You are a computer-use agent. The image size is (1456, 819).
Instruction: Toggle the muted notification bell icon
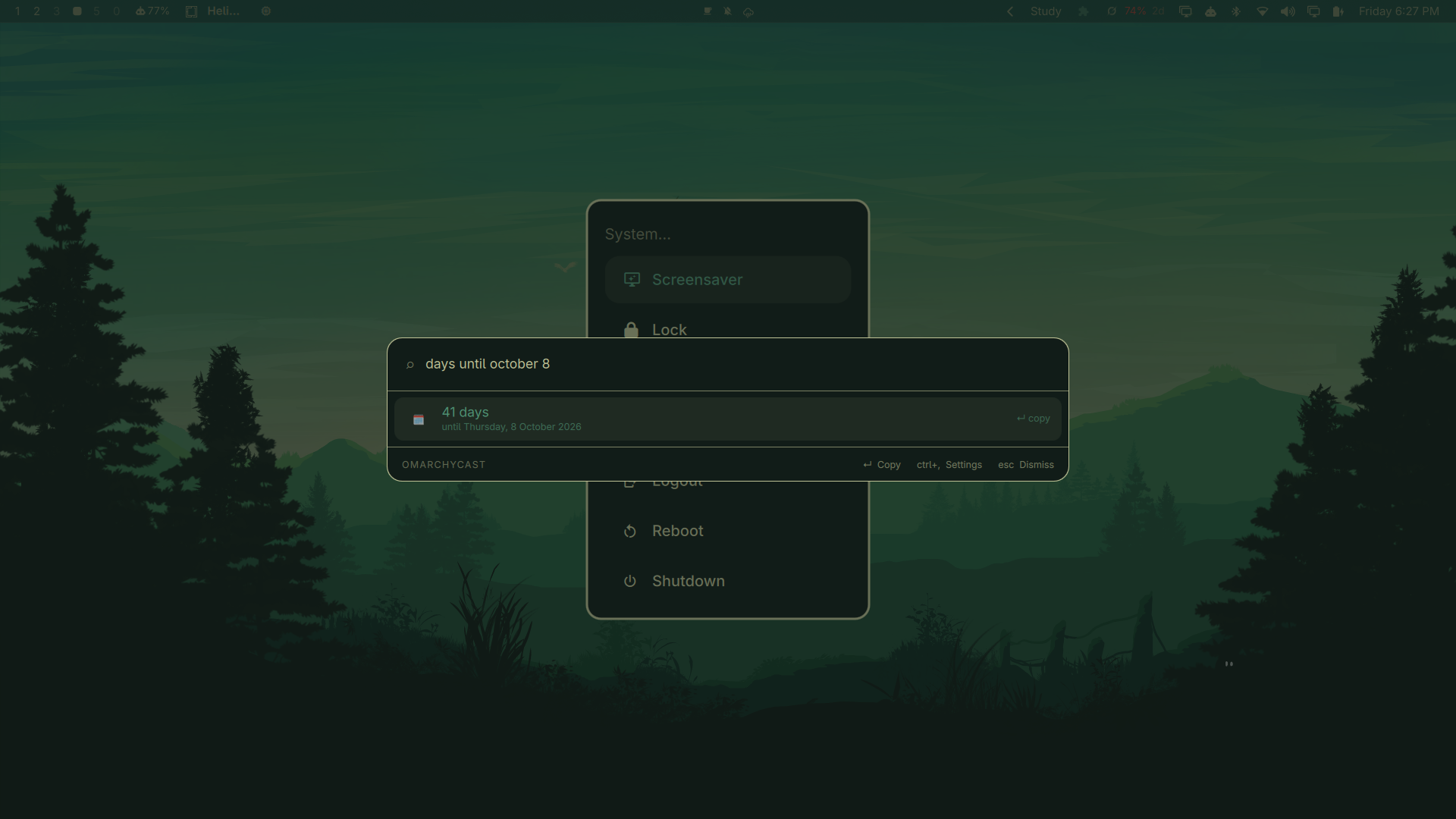(x=728, y=11)
